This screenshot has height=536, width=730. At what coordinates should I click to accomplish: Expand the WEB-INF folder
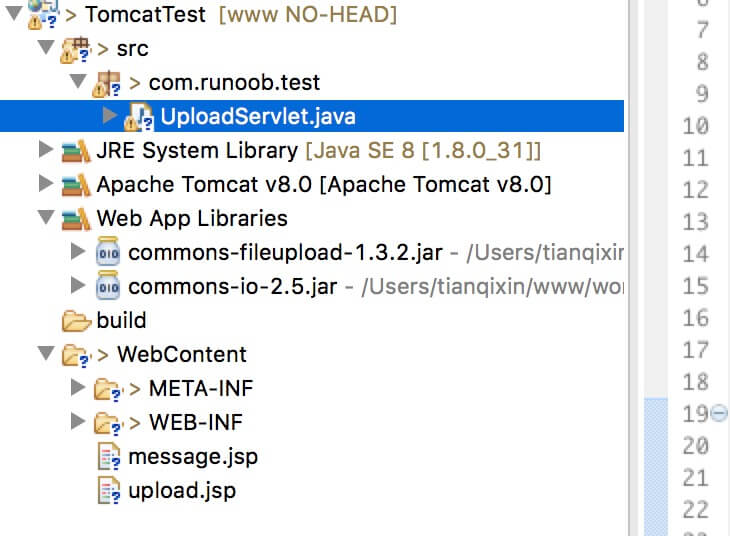(77, 422)
